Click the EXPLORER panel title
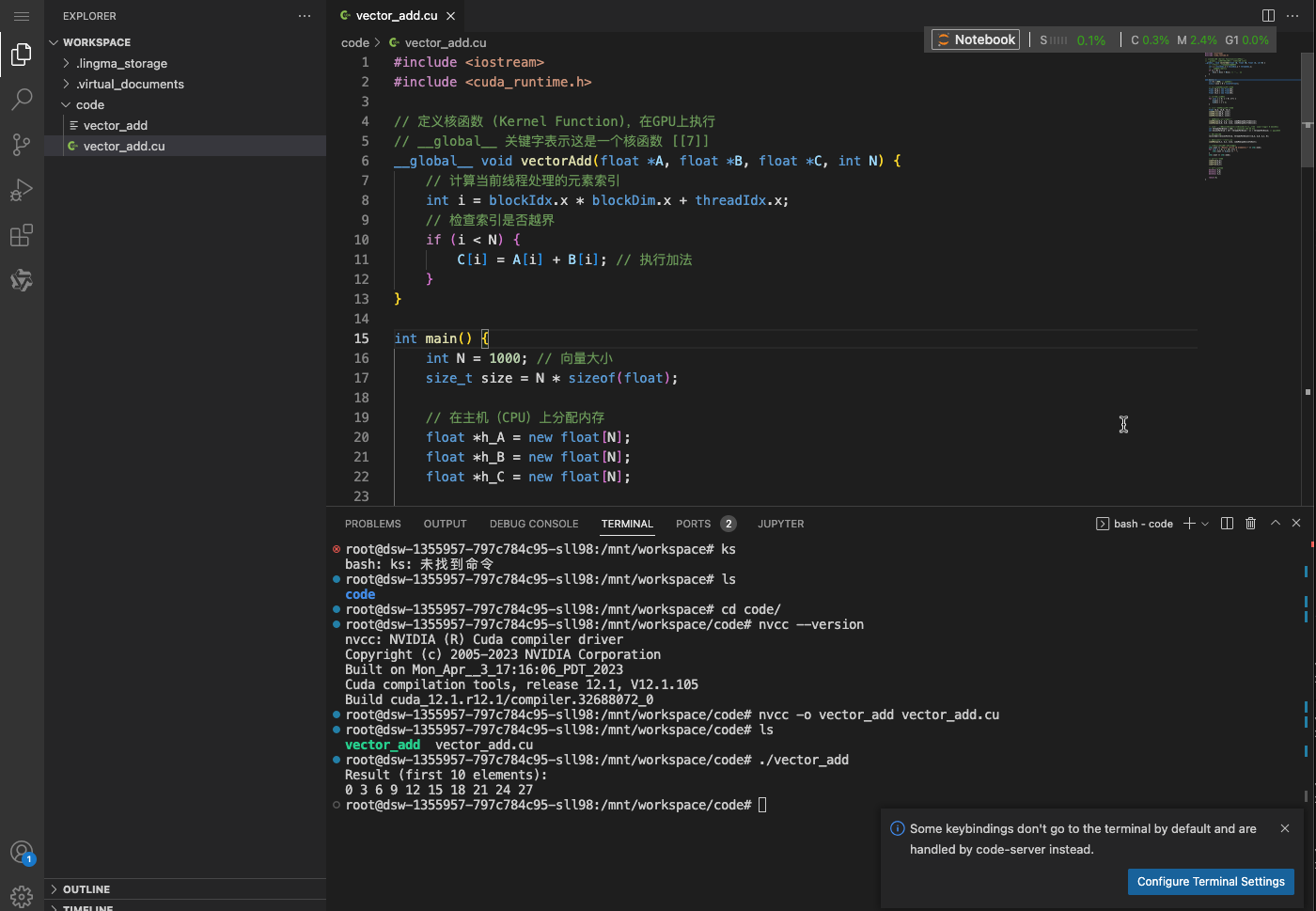 click(x=89, y=16)
